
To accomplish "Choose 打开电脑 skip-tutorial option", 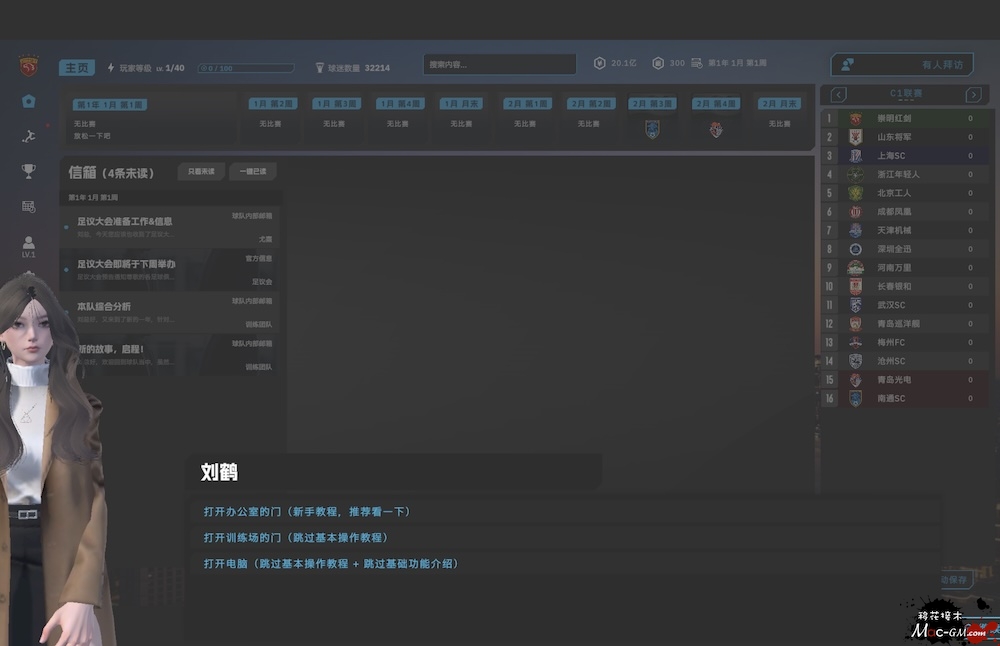I will (x=330, y=563).
